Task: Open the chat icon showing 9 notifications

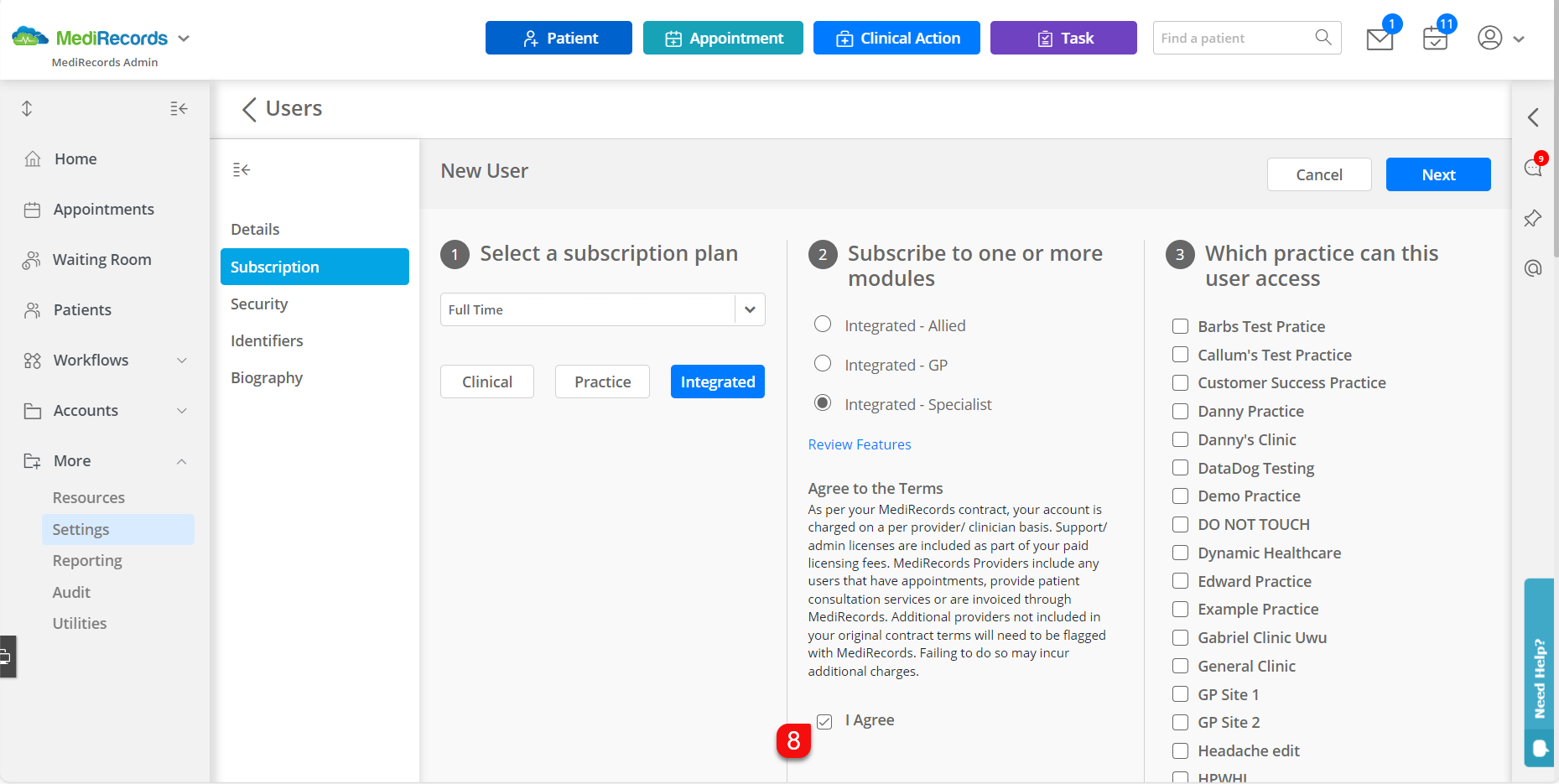Action: pos(1532,167)
